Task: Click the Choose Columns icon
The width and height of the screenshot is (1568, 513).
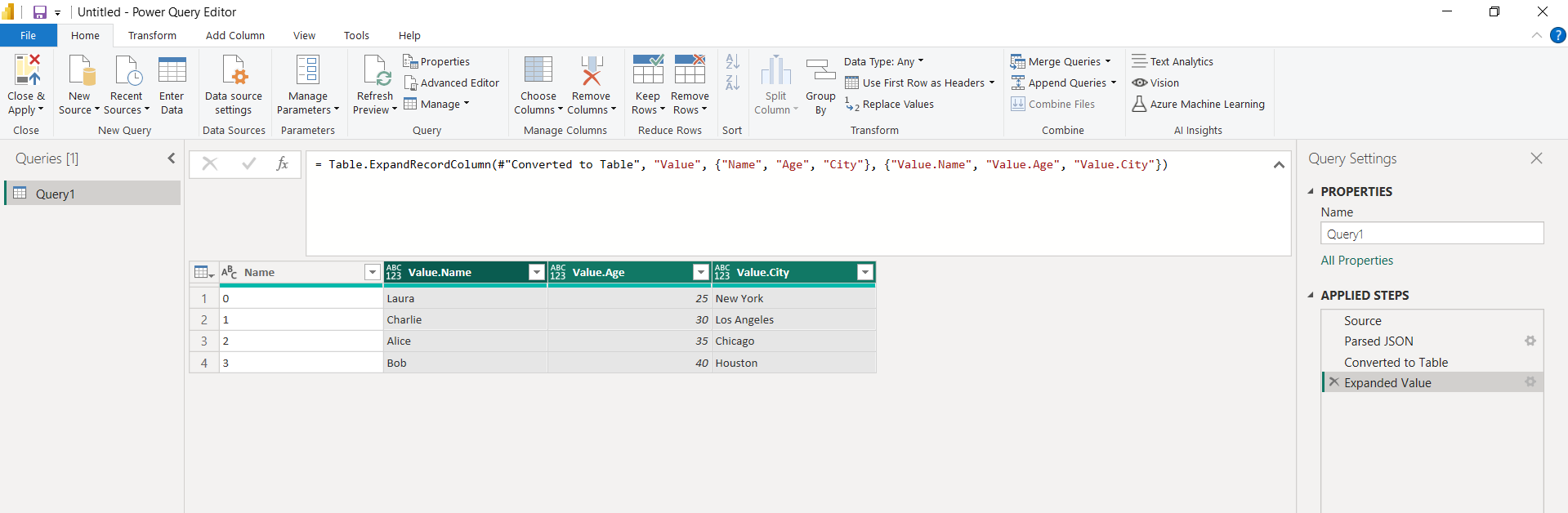Action: click(x=538, y=70)
